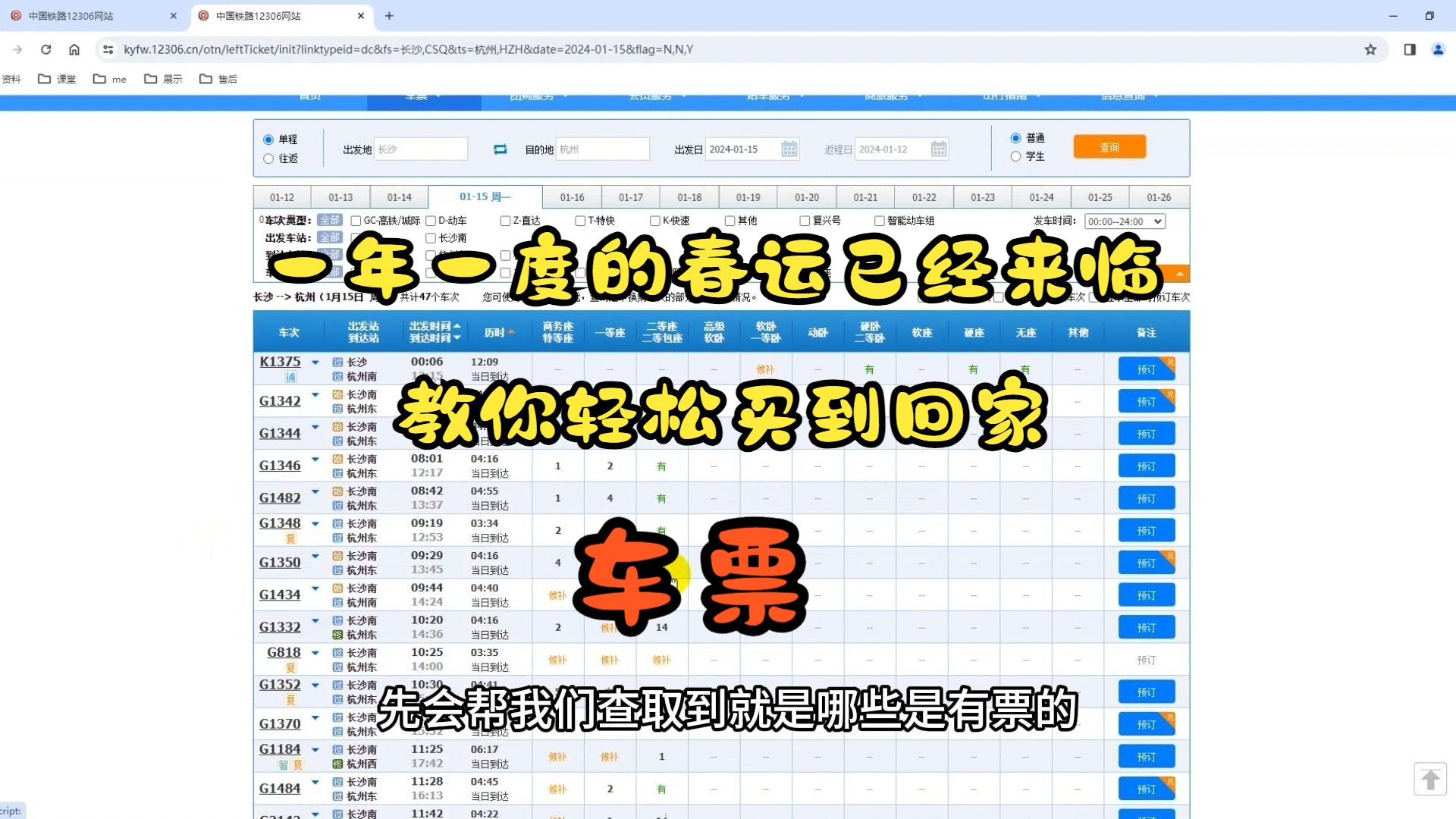Go forward with the browser arrow icon

tap(17, 49)
